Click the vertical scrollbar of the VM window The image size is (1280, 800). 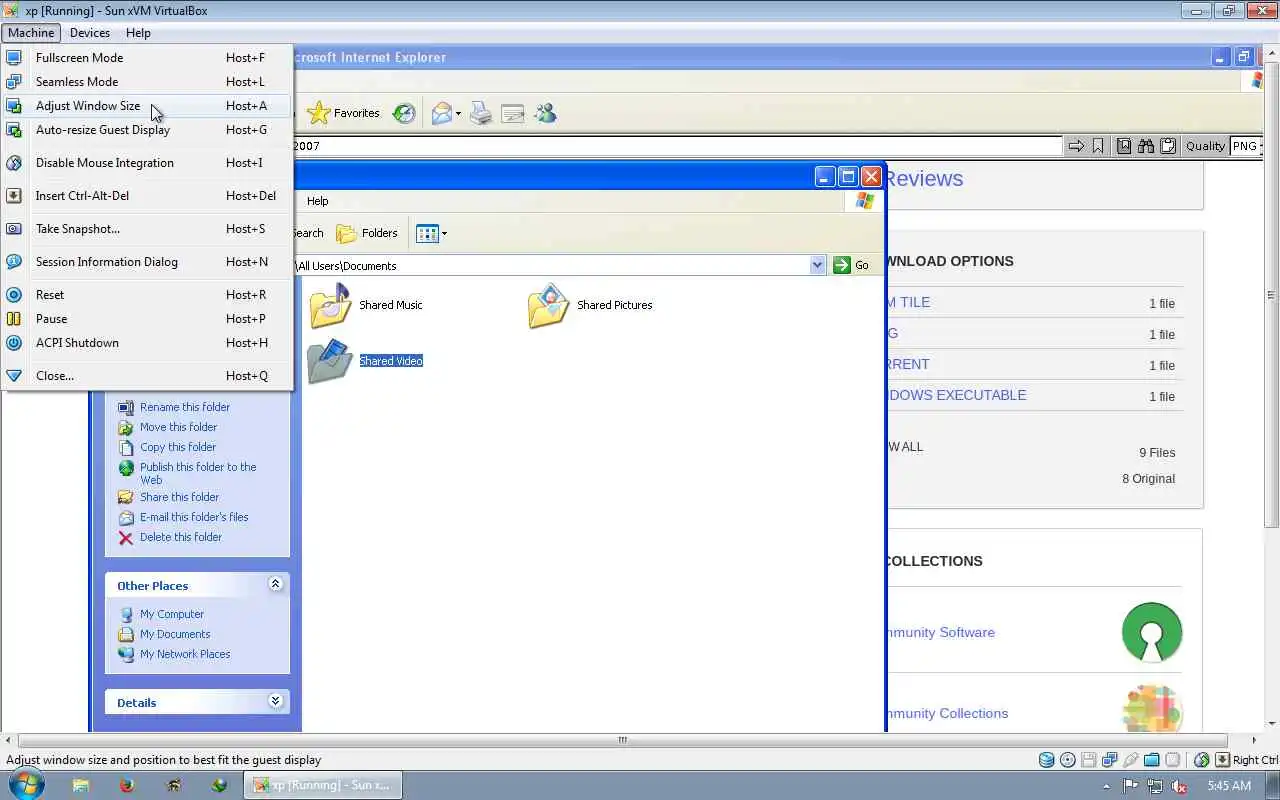click(x=1272, y=295)
